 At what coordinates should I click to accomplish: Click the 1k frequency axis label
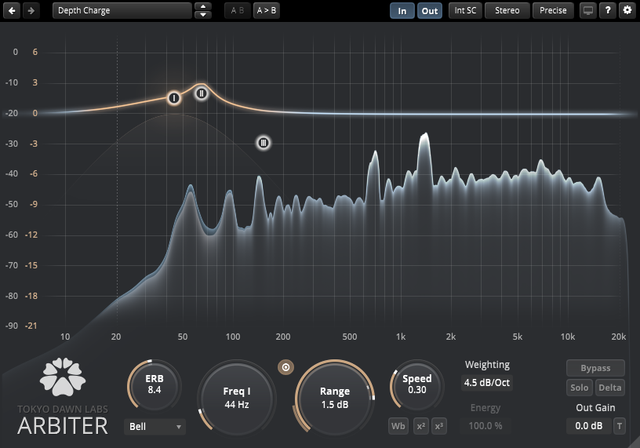pos(401,337)
